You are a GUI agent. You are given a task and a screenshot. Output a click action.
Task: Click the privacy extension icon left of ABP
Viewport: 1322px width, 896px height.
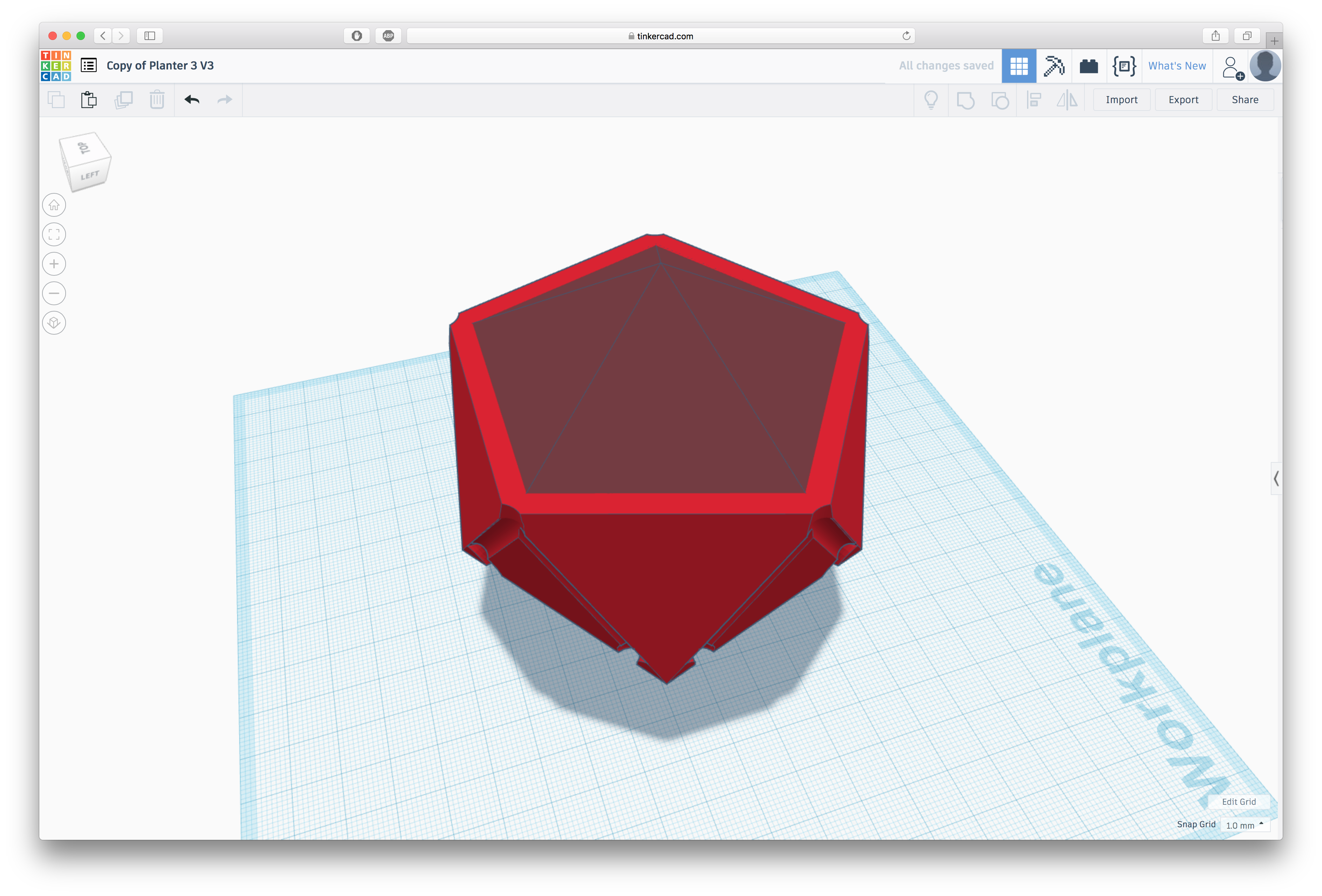coord(357,36)
